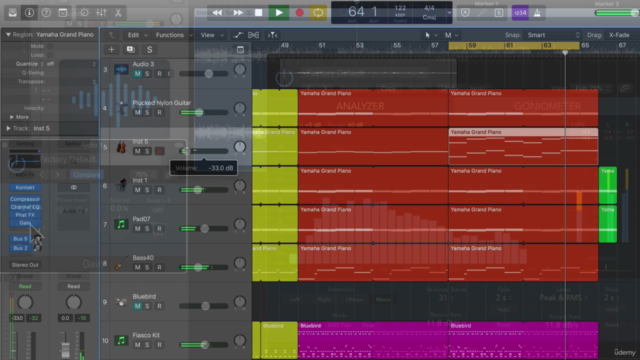This screenshot has width=640, height=360.
Task: Toggle the yellow Cycle button
Action: (318, 13)
